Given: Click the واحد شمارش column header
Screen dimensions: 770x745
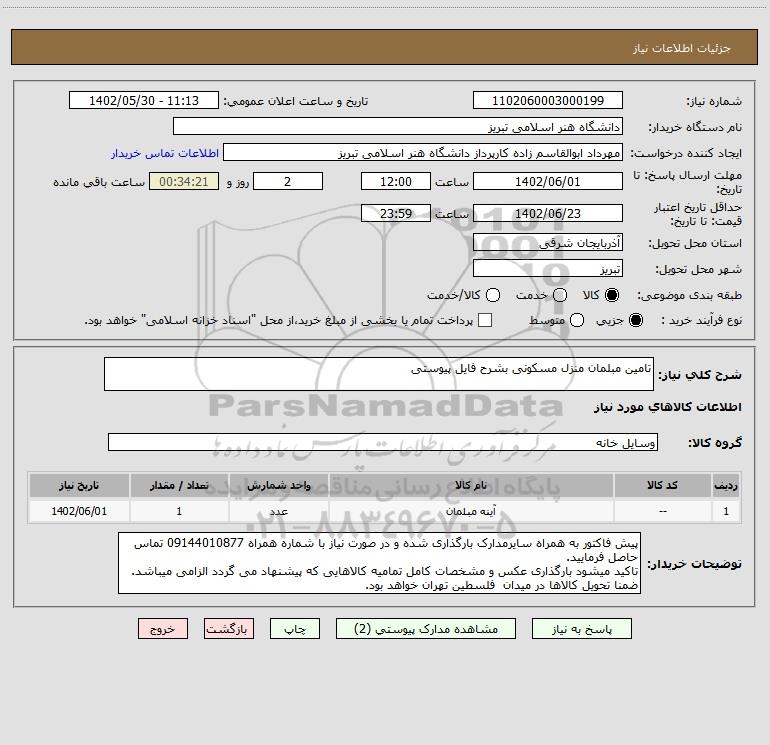Looking at the screenshot, I should click(x=278, y=485).
